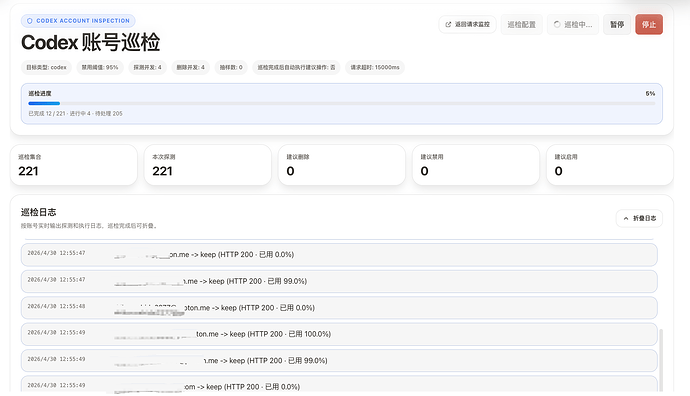Click the 巡检集合 221 card
Image resolution: width=690 pixels, height=396 pixels.
[73, 165]
